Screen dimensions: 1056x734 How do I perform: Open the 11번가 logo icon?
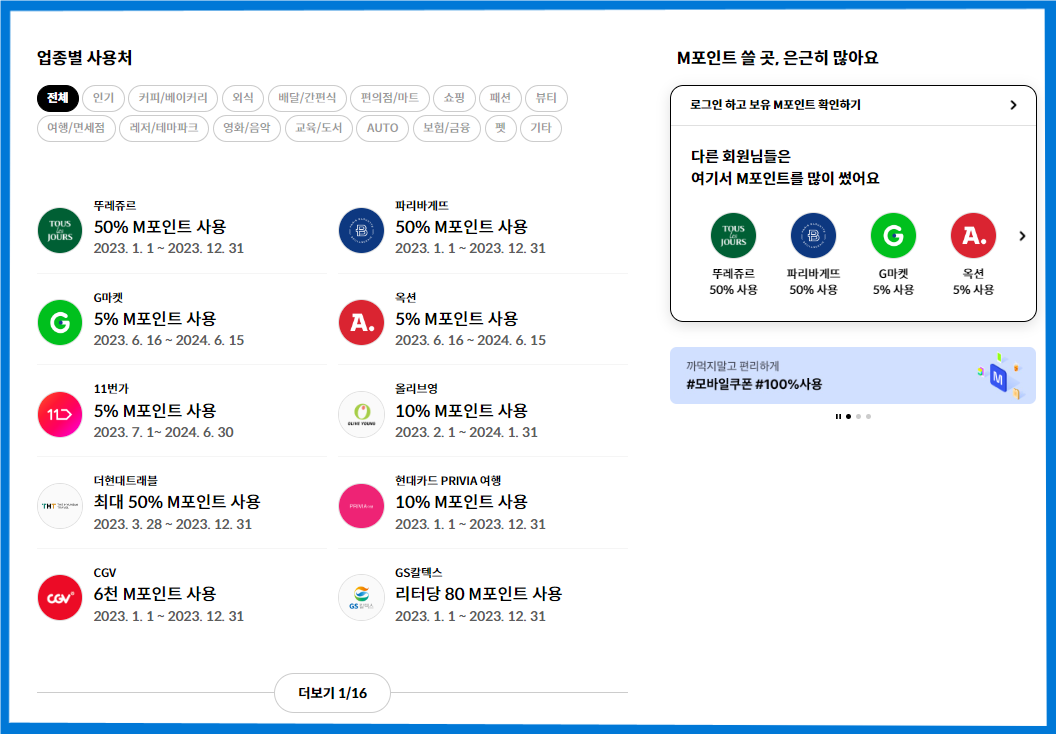coord(60,414)
